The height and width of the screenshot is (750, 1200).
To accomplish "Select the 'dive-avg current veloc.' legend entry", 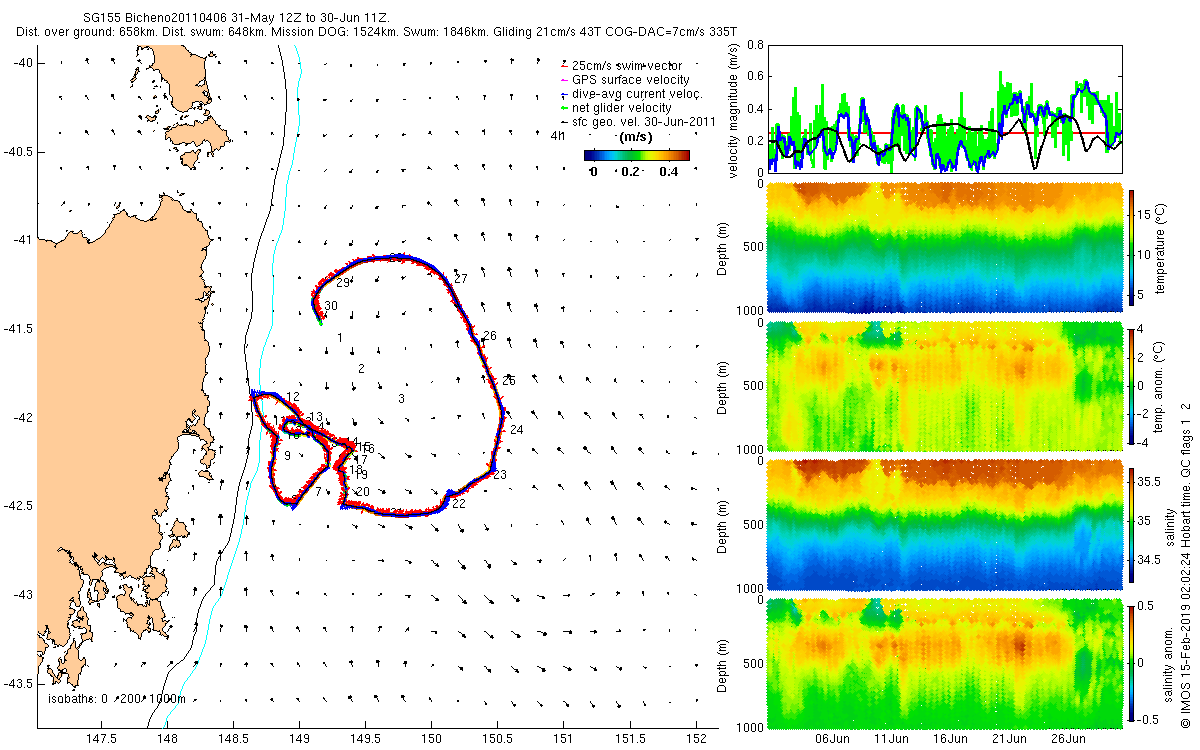I will point(632,93).
